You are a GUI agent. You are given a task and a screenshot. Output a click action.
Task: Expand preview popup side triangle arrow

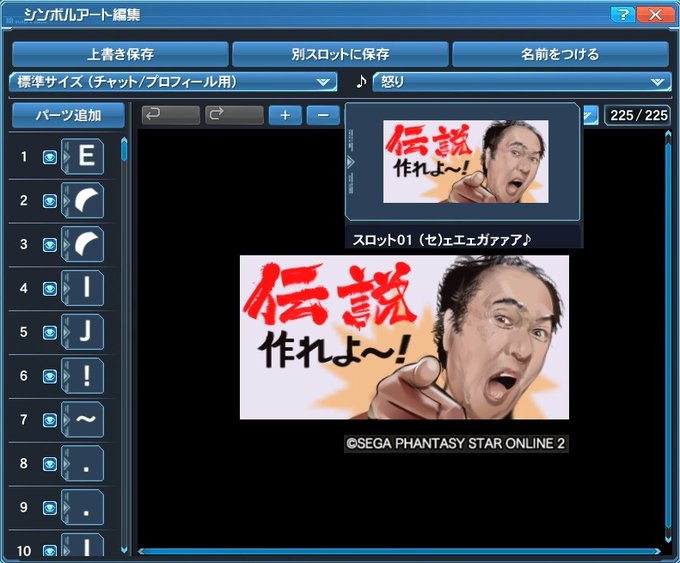350,162
